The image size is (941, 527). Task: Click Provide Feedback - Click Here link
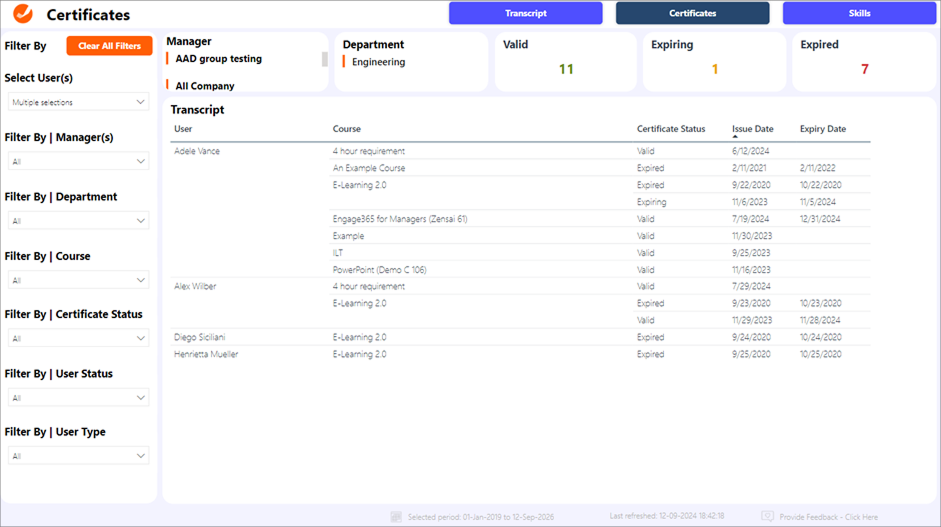point(828,517)
